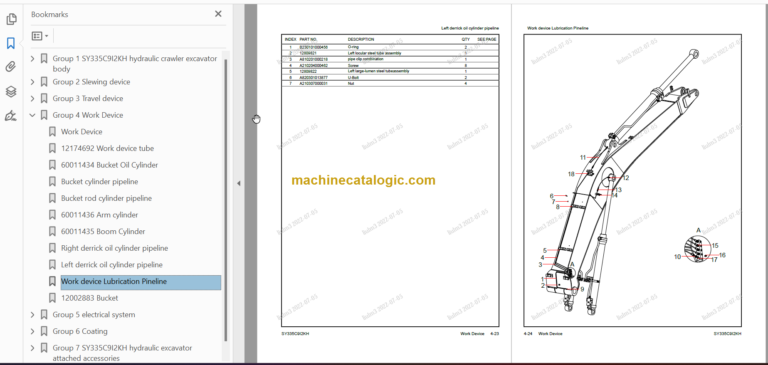Expand Group 3 Travel device
The image size is (768, 365).
click(32, 98)
